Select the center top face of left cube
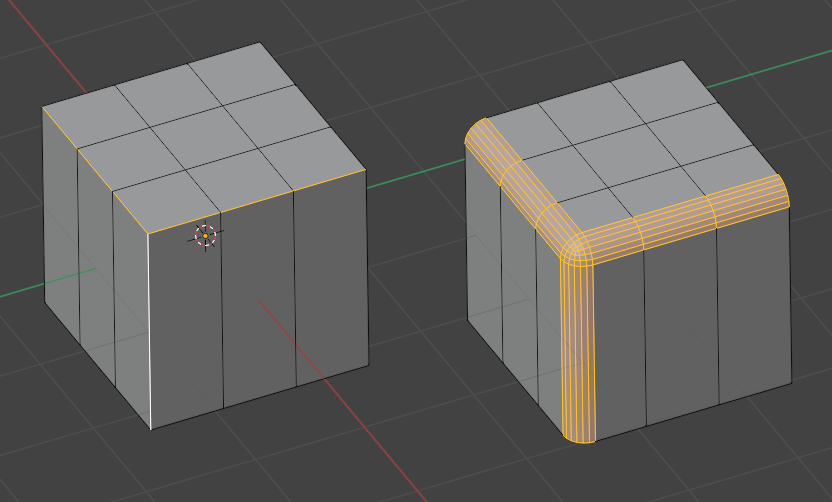This screenshot has width=832, height=502. (x=204, y=138)
